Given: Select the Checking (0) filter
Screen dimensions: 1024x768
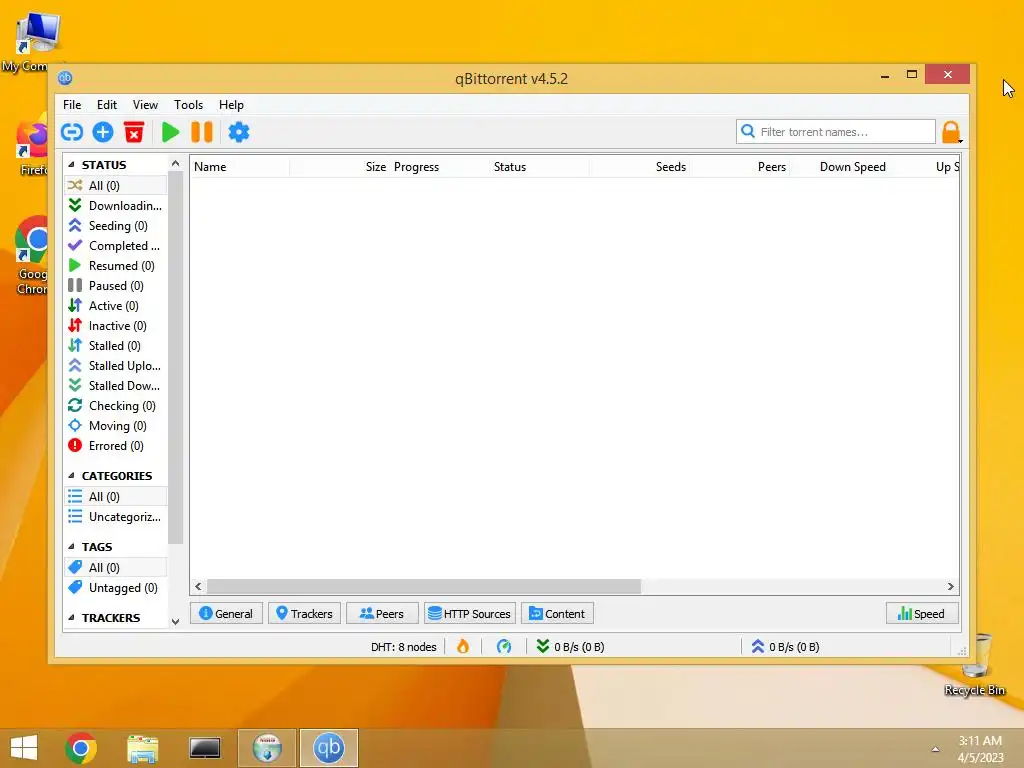Looking at the screenshot, I should coord(116,406).
